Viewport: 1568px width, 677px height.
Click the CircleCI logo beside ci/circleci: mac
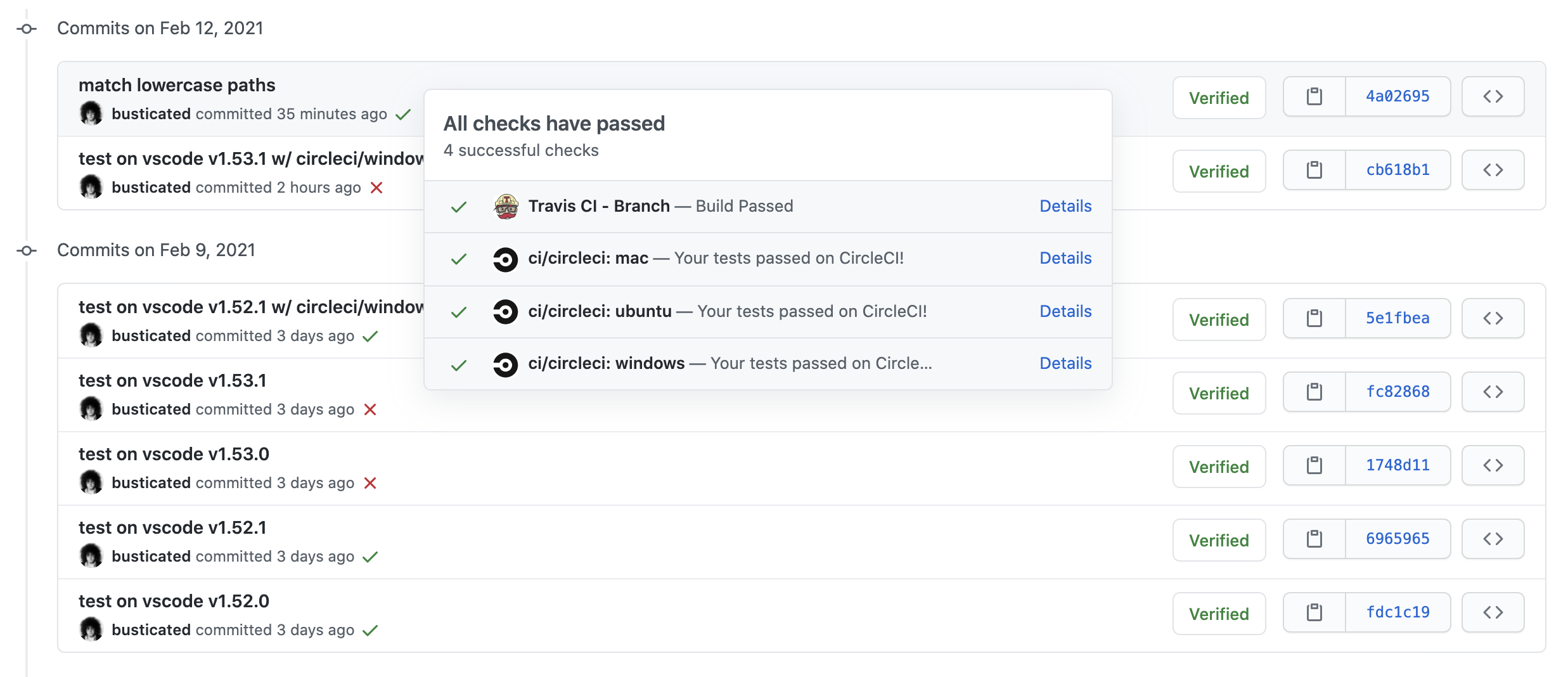pos(505,259)
